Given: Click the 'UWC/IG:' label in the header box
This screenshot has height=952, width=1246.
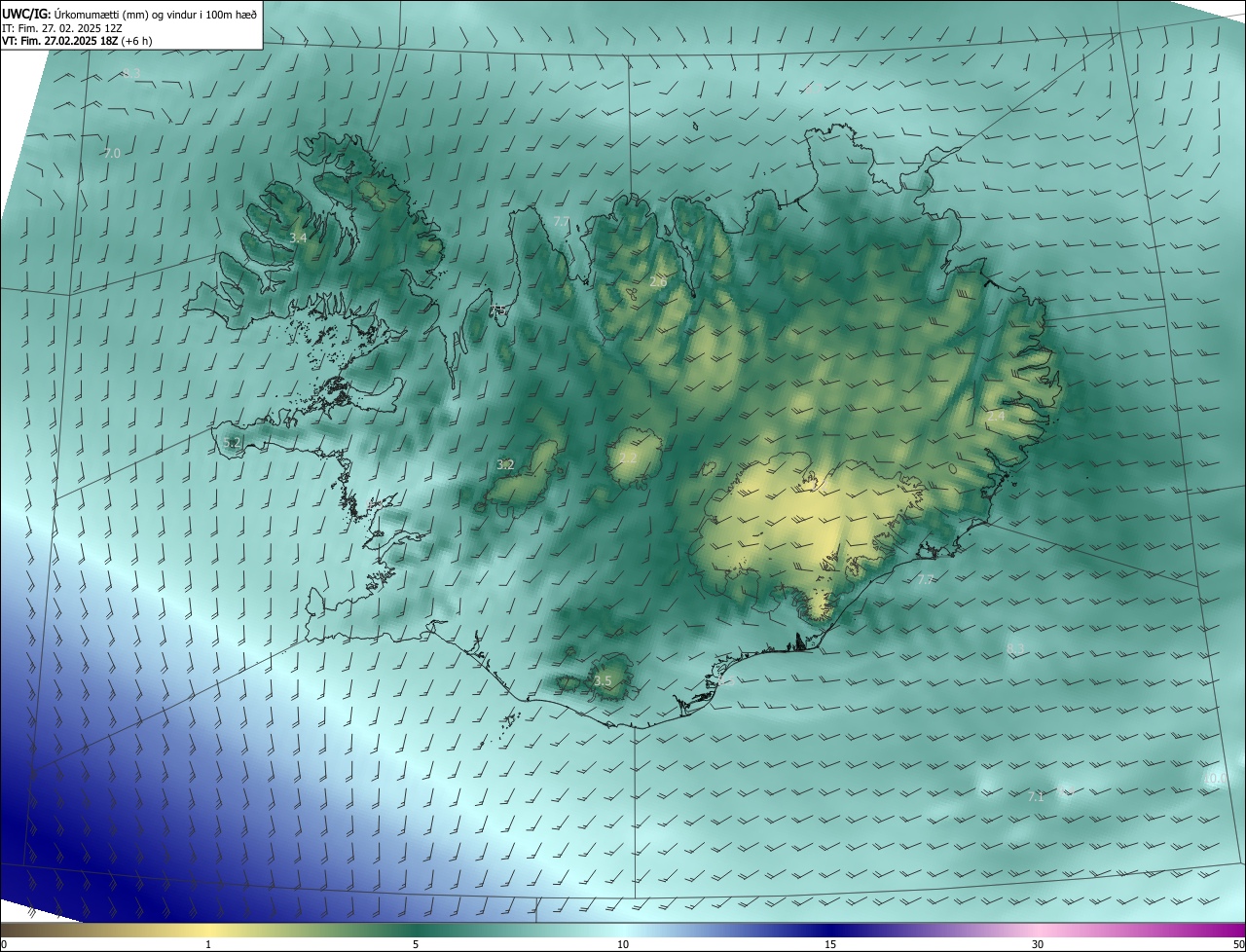Looking at the screenshot, I should click(27, 13).
